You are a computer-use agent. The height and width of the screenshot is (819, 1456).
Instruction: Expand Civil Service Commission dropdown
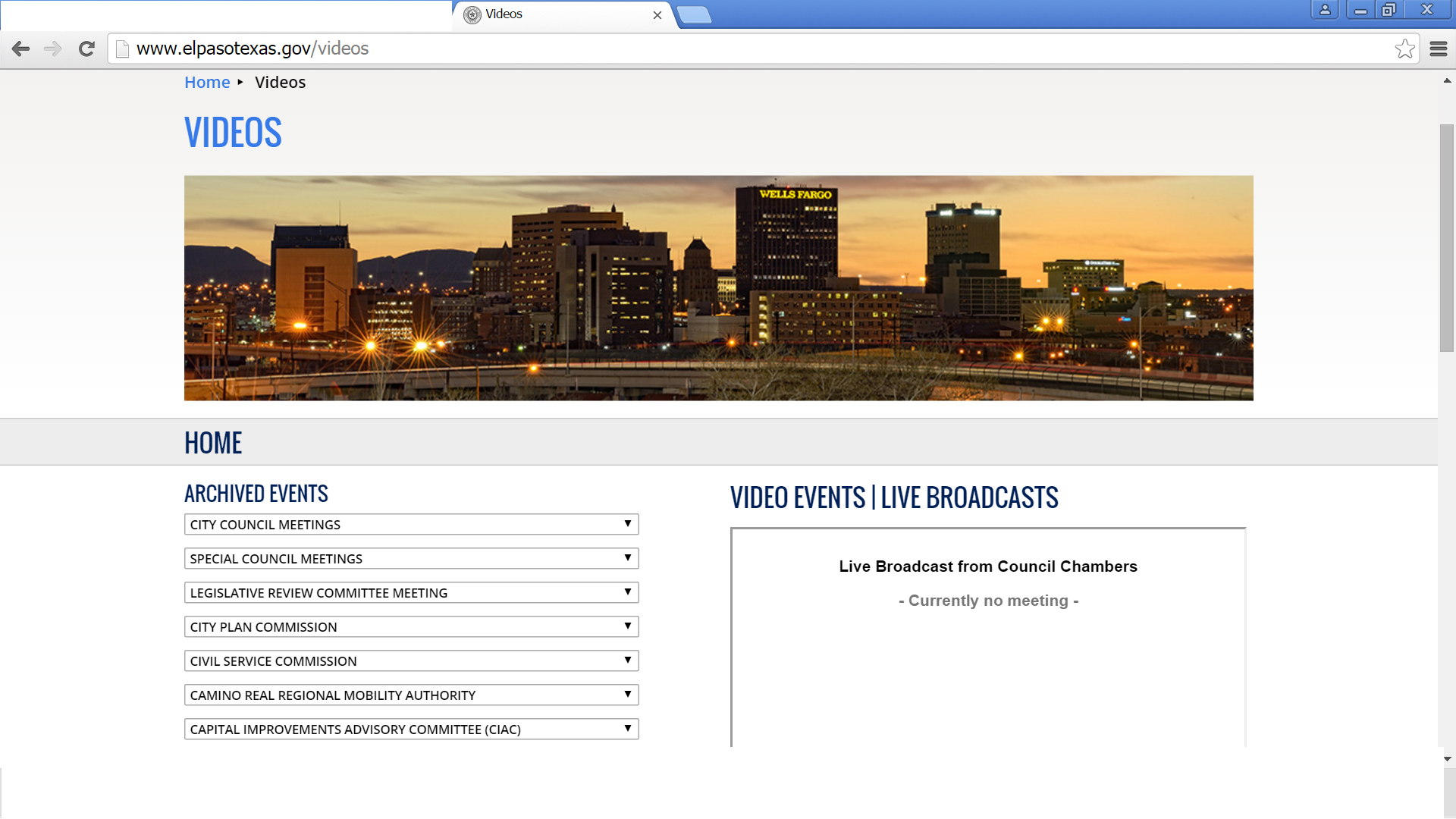[411, 661]
